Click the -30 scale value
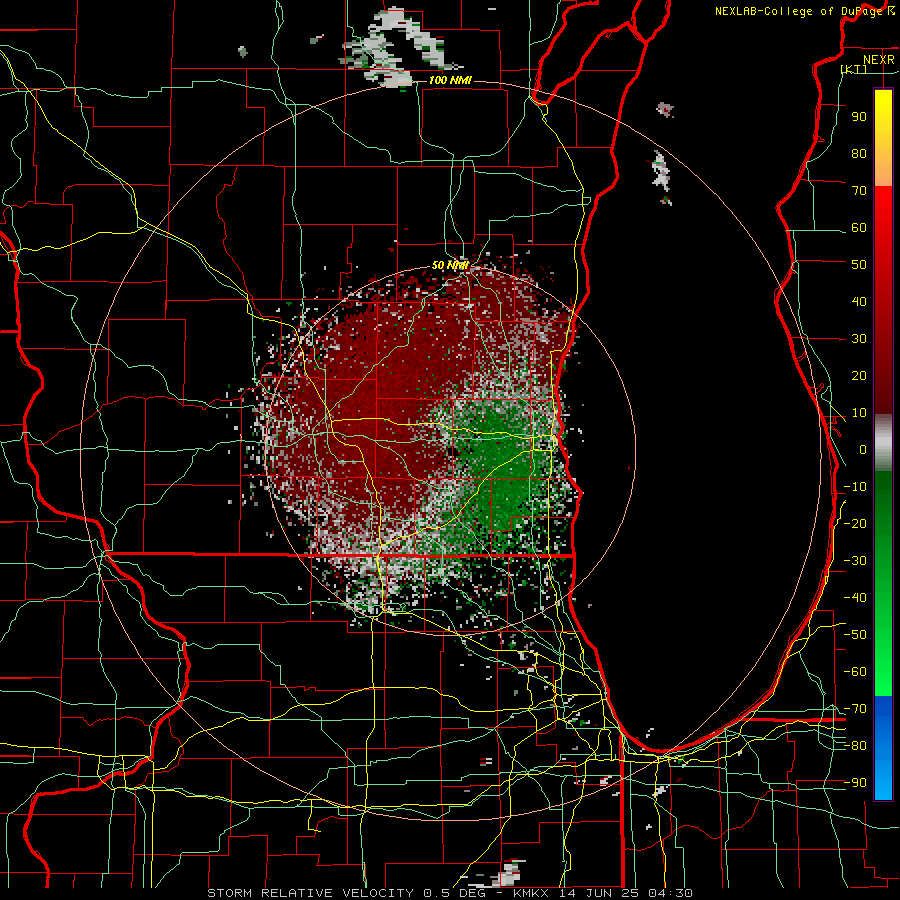The image size is (900, 900). tap(855, 561)
